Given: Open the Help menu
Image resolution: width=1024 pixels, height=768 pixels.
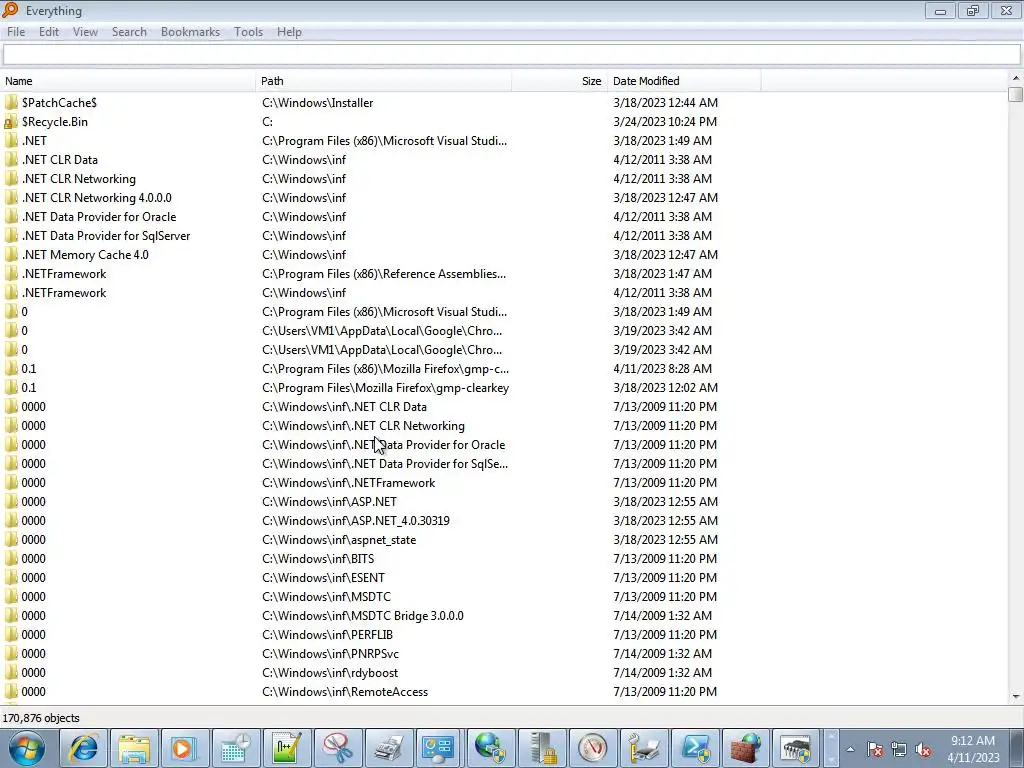Looking at the screenshot, I should [x=289, y=32].
